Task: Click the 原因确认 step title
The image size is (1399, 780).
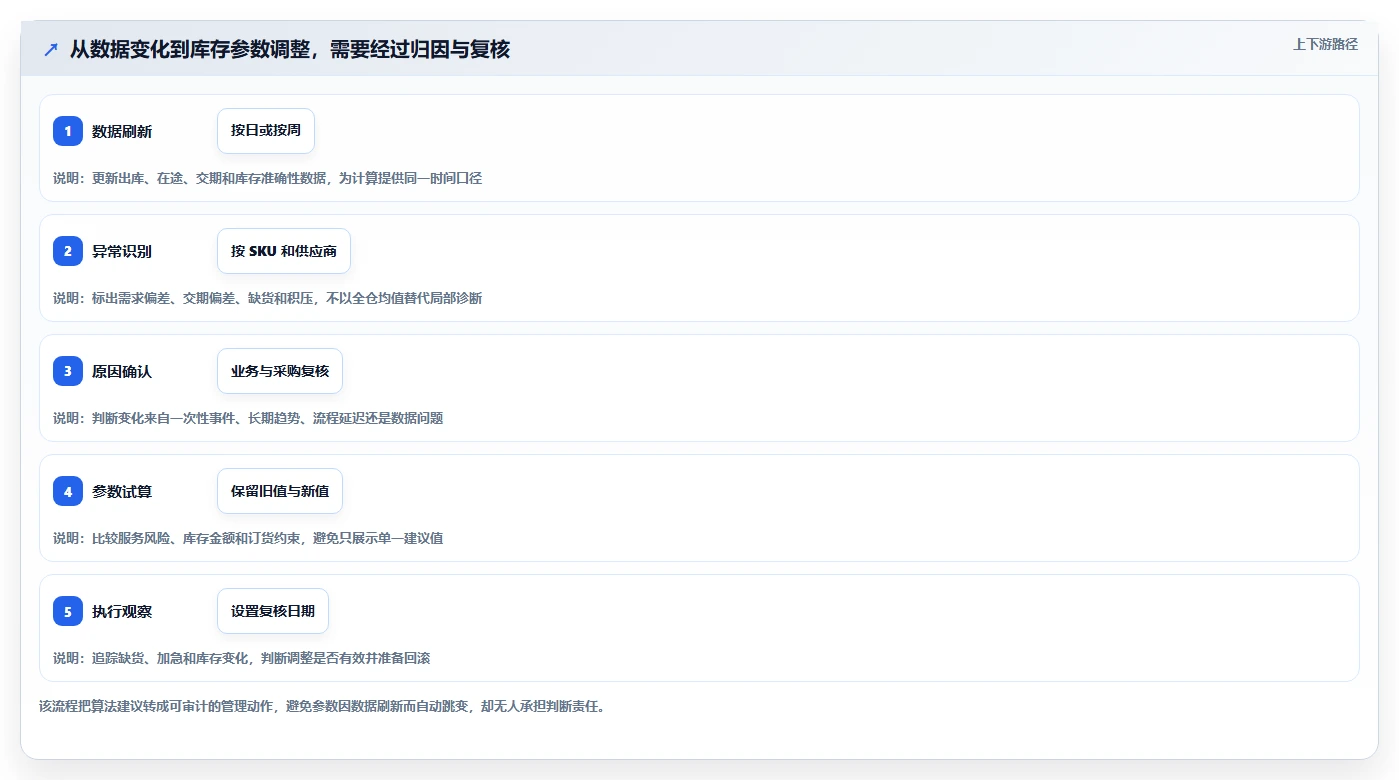Action: pos(122,371)
